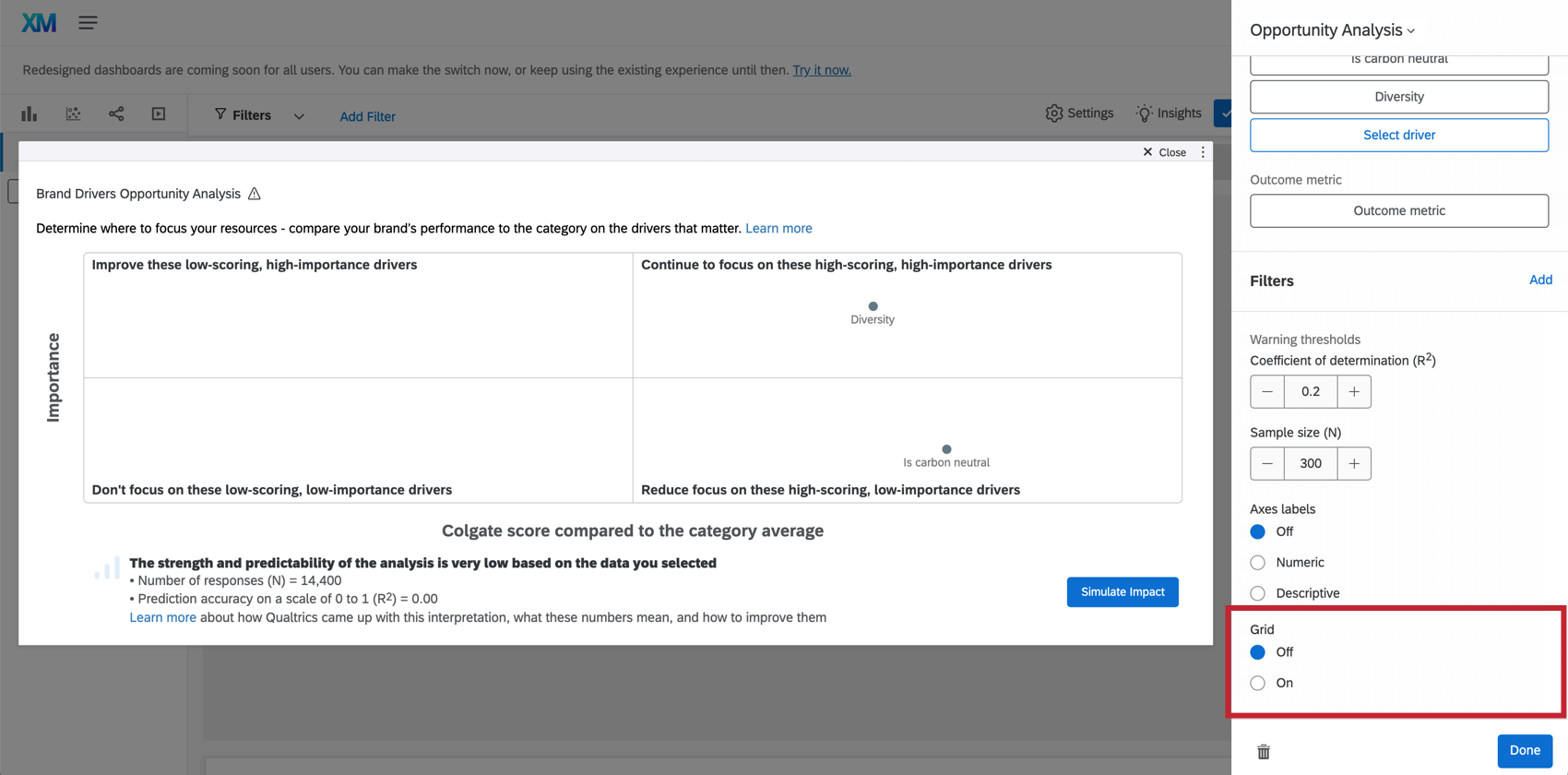Increase the R² threshold with plus
This screenshot has width=1568, height=775.
click(1353, 392)
